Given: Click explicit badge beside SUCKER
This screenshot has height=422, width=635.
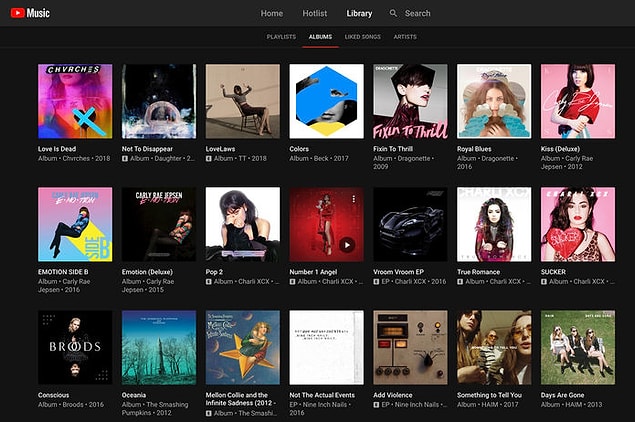Looking at the screenshot, I should [x=544, y=281].
